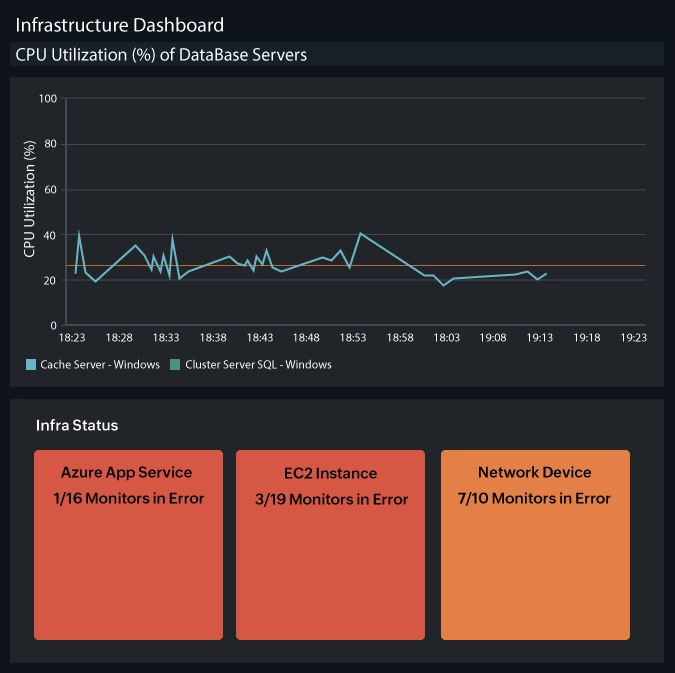Click the Cache Server legend color swatch
The width and height of the screenshot is (675, 673).
[31, 365]
